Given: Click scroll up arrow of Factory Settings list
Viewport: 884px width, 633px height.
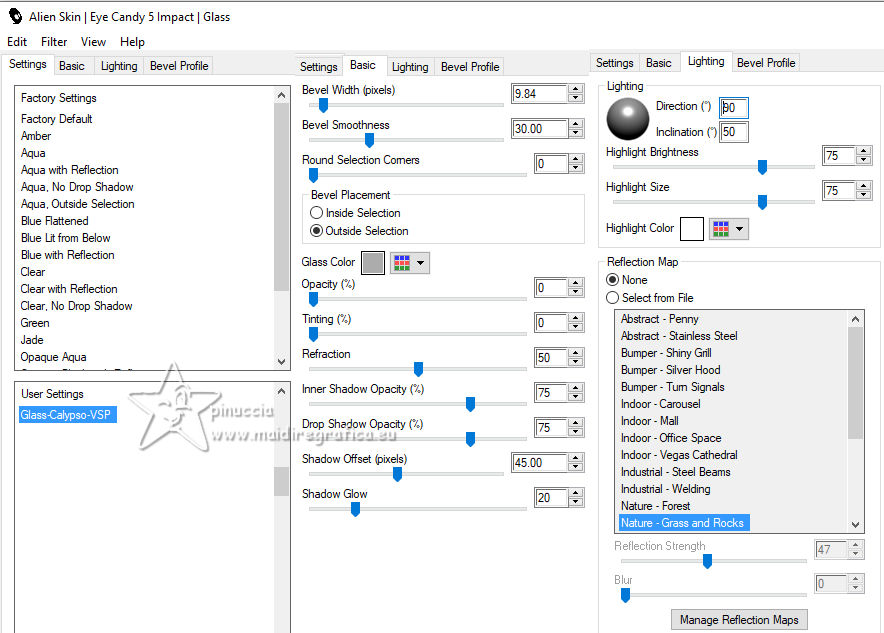Looking at the screenshot, I should (x=281, y=95).
